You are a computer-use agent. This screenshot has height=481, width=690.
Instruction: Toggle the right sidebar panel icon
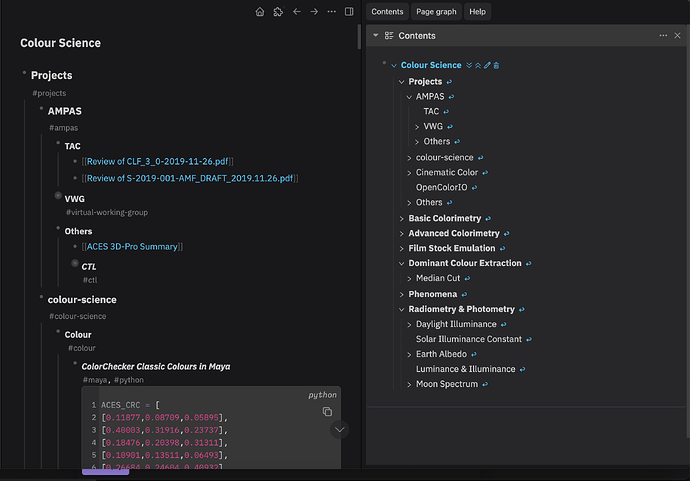(x=349, y=11)
